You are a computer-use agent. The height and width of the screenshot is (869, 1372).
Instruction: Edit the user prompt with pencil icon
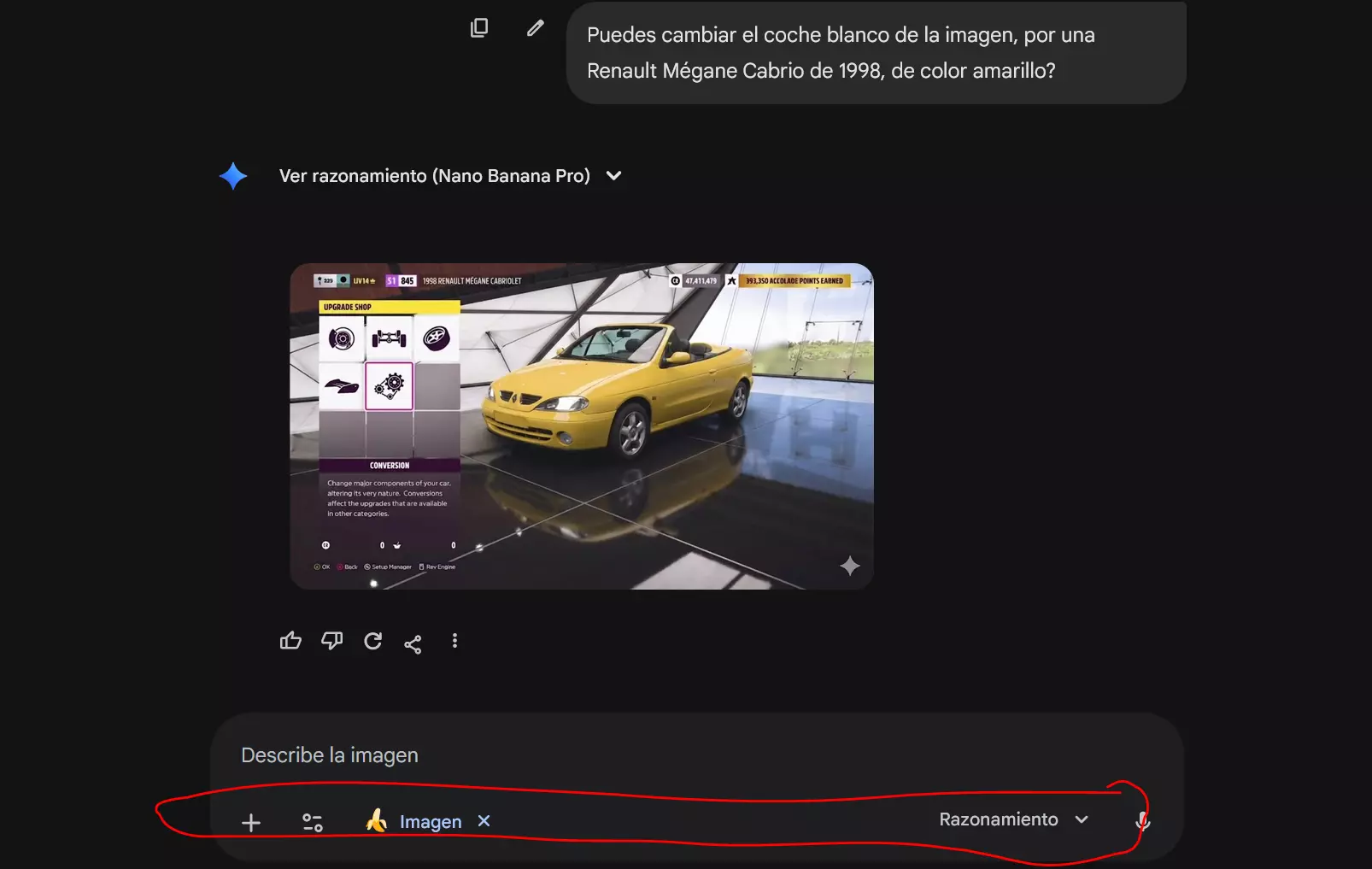pyautogui.click(x=536, y=28)
